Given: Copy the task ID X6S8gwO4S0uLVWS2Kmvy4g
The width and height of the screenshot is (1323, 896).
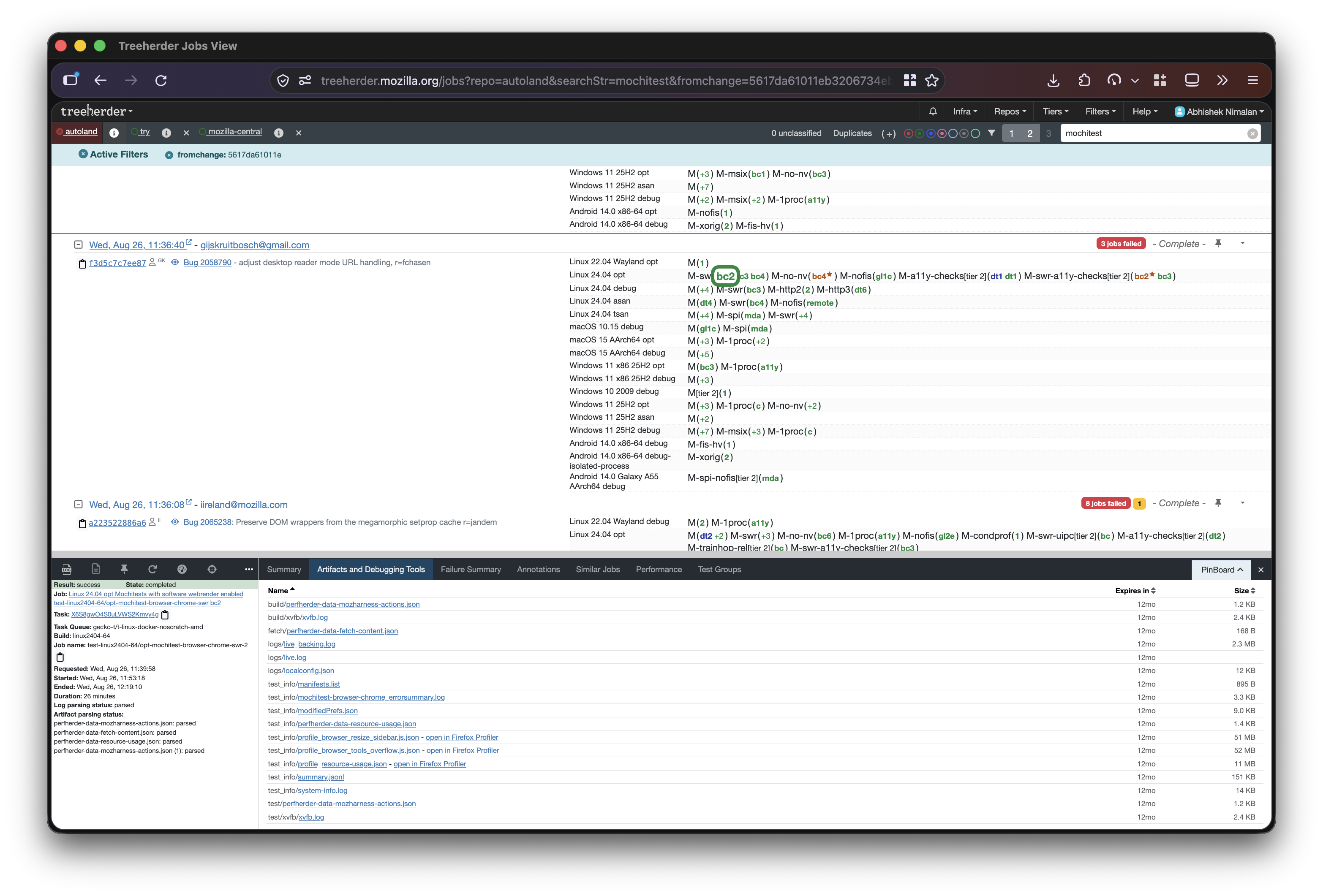Looking at the screenshot, I should point(165,614).
